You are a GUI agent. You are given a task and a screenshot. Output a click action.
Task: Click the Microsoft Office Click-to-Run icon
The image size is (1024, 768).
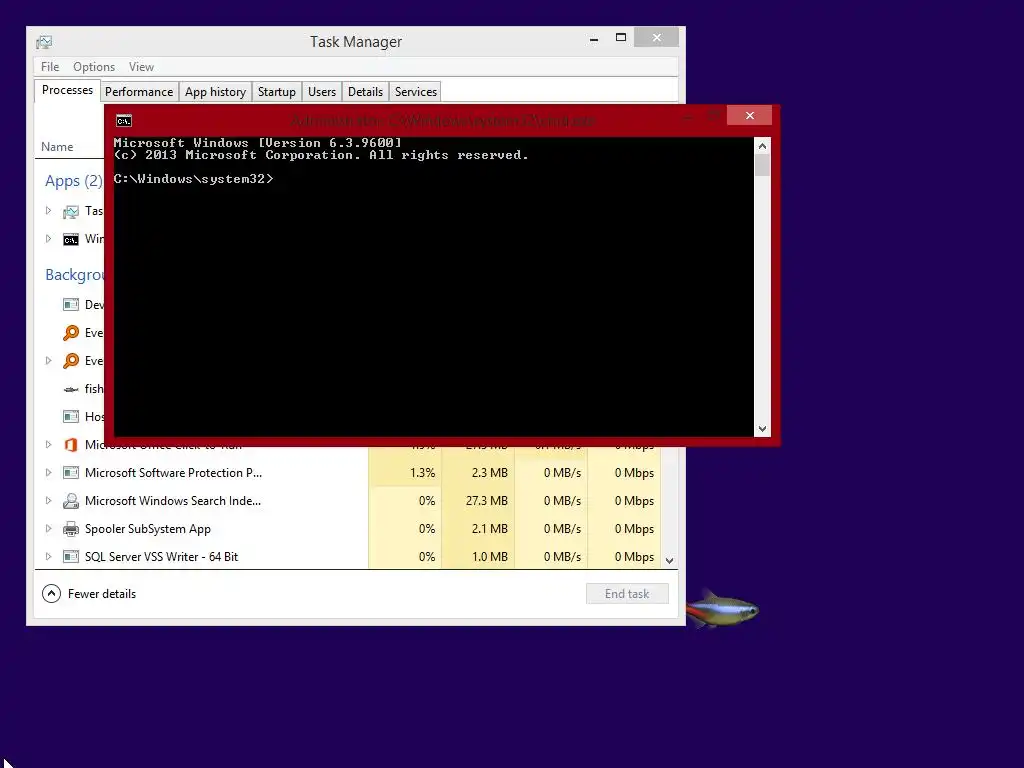tap(71, 445)
